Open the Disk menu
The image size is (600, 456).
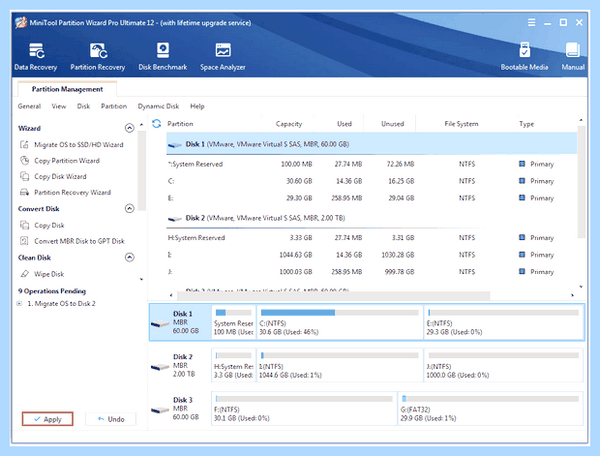(83, 106)
